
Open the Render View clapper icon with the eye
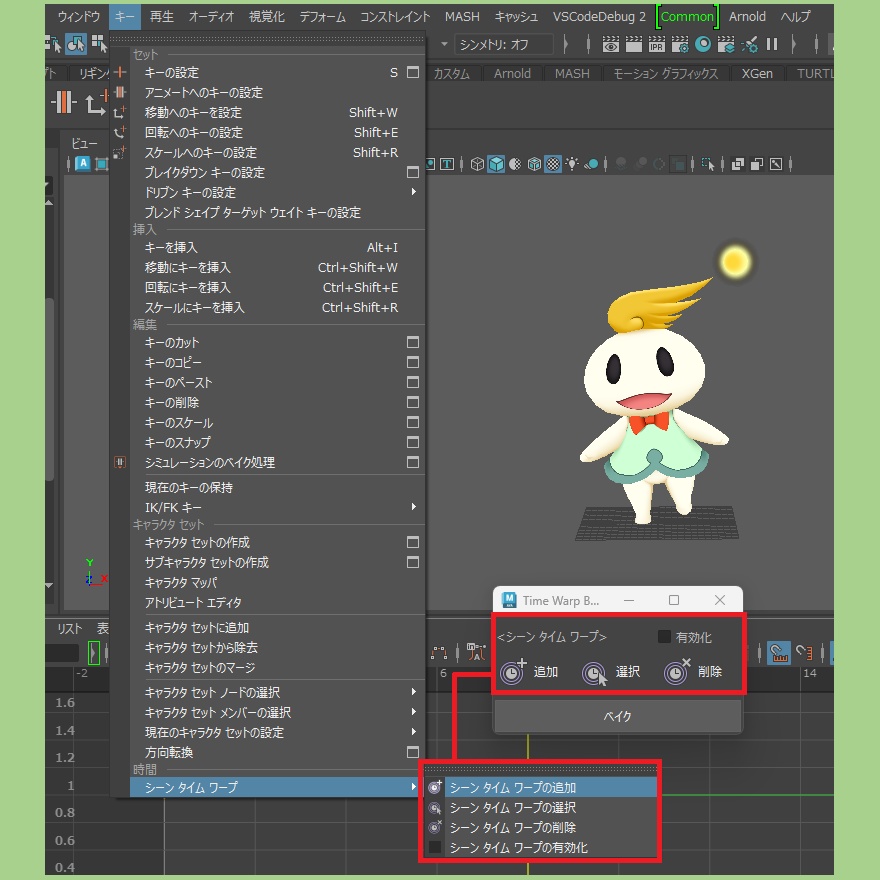coord(611,44)
